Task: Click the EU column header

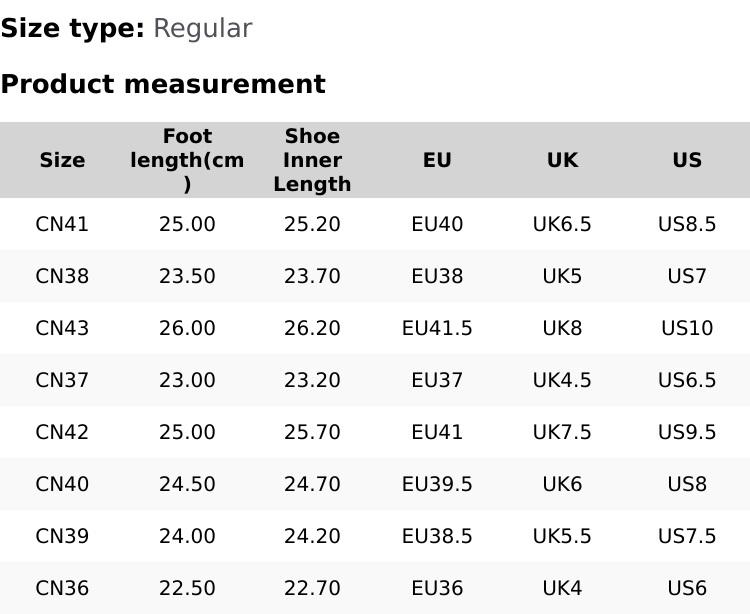Action: point(437,160)
